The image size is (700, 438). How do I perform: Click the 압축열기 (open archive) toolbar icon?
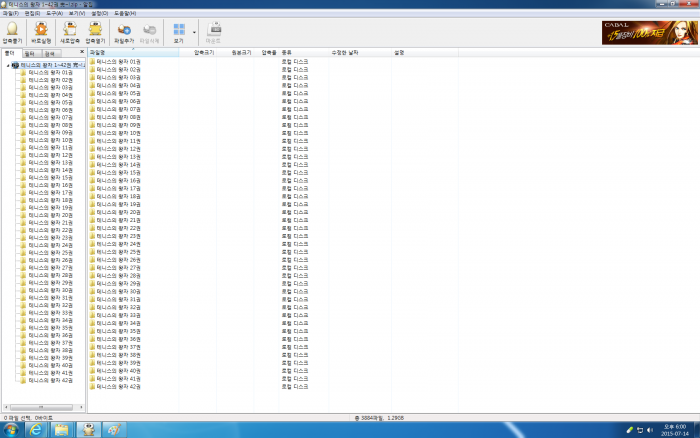click(x=97, y=33)
